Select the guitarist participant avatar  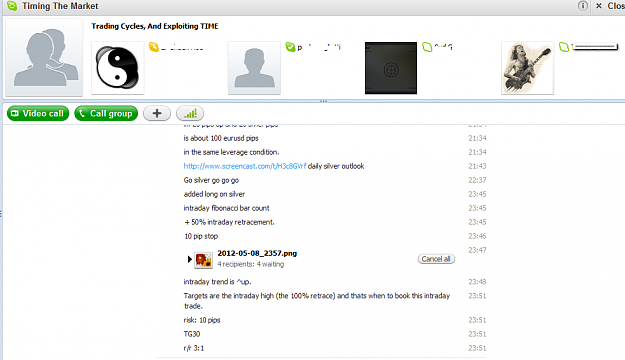(x=528, y=68)
